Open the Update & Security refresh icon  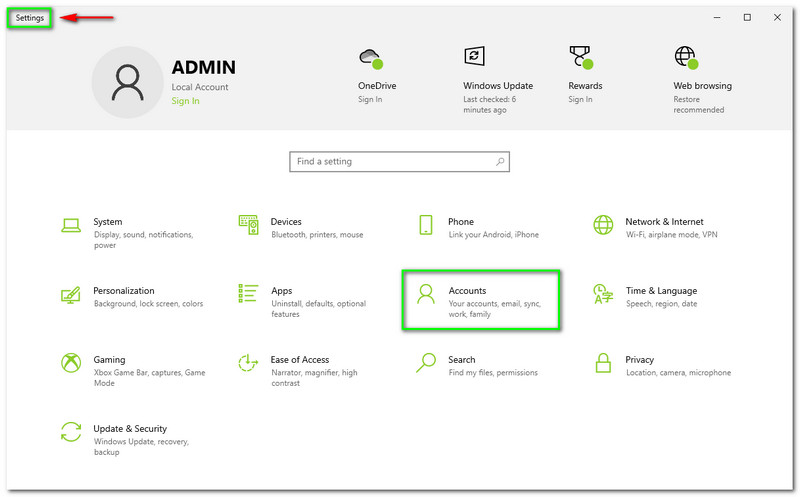click(71, 432)
